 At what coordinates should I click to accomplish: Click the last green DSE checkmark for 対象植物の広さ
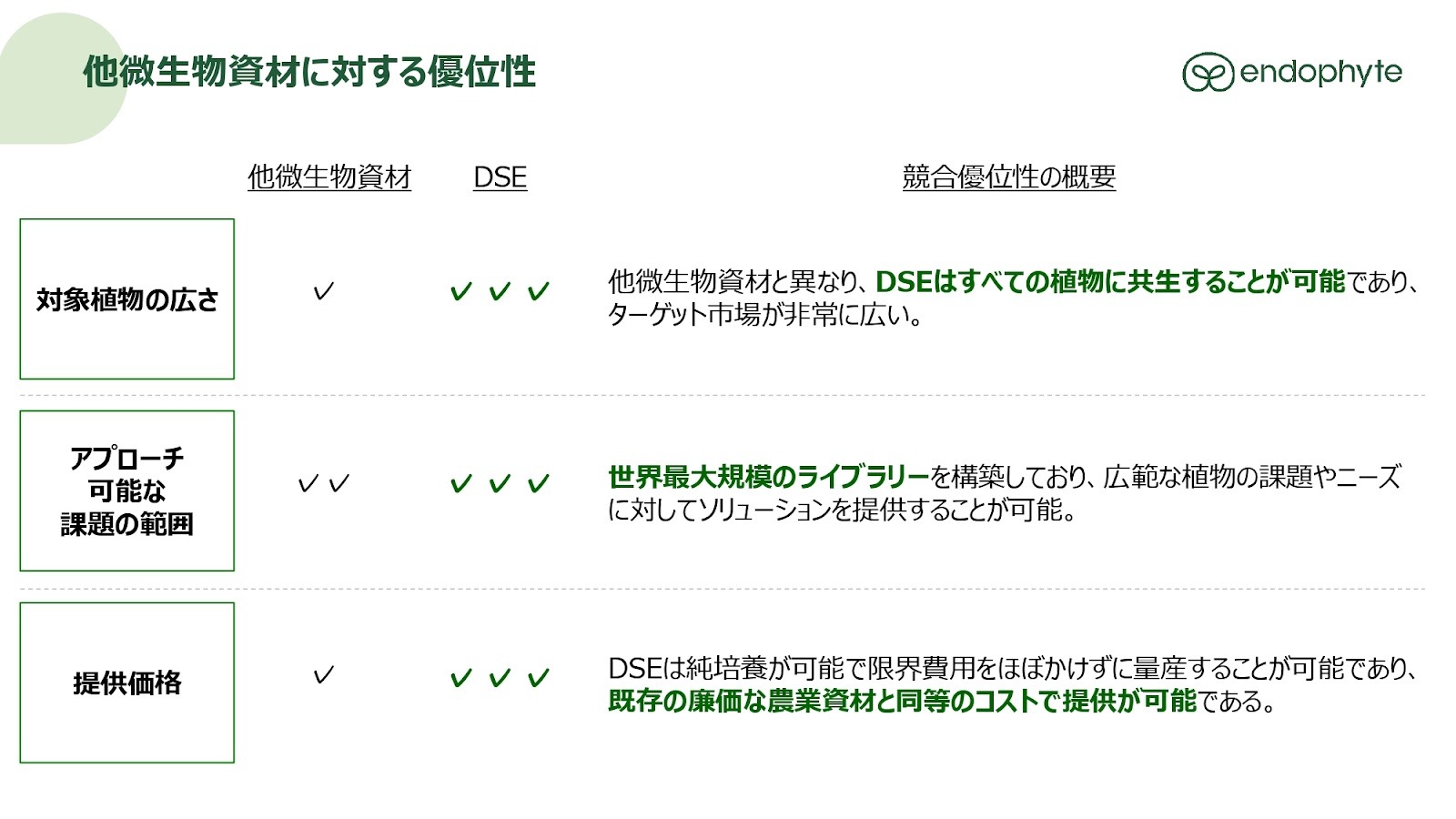(x=539, y=291)
